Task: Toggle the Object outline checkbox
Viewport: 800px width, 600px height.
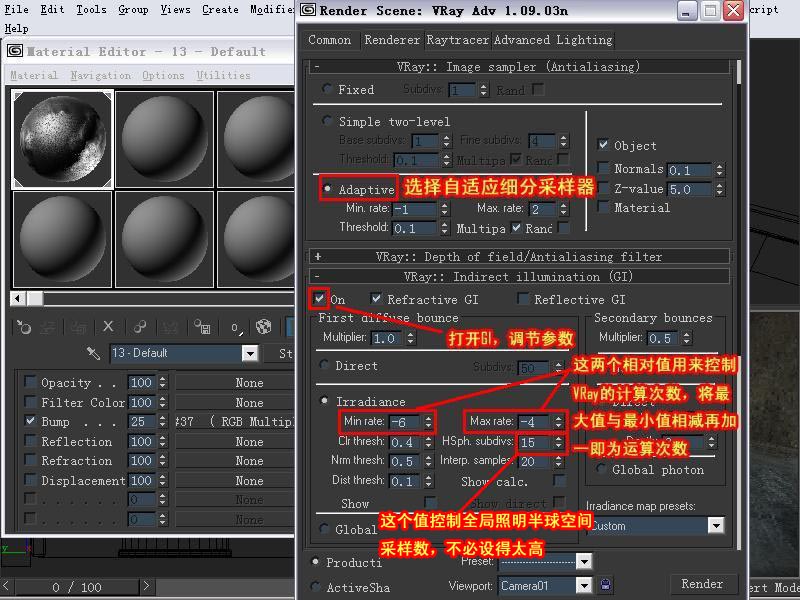Action: pyautogui.click(x=603, y=144)
